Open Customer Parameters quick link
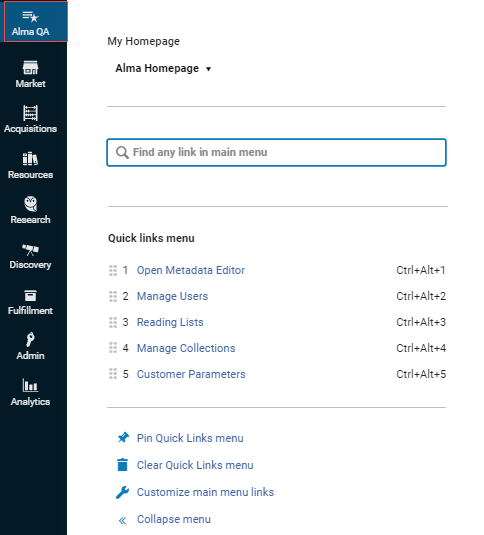Screen dimensions: 484x535 coord(191,374)
